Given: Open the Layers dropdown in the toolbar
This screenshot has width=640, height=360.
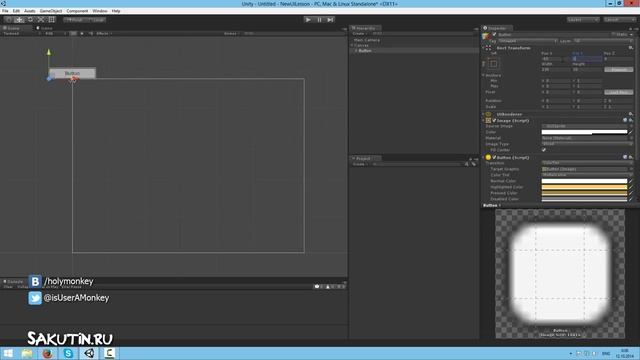Looking at the screenshot, I should pos(582,20).
